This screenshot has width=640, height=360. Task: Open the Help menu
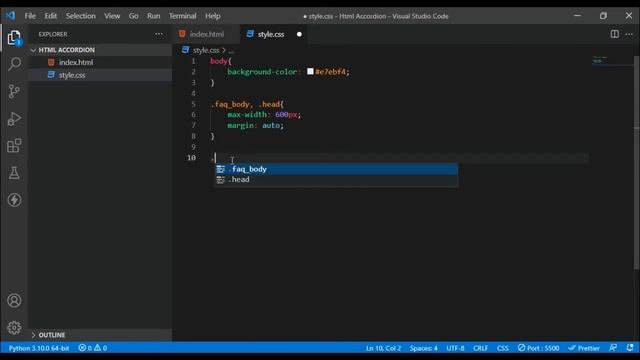pyautogui.click(x=213, y=16)
